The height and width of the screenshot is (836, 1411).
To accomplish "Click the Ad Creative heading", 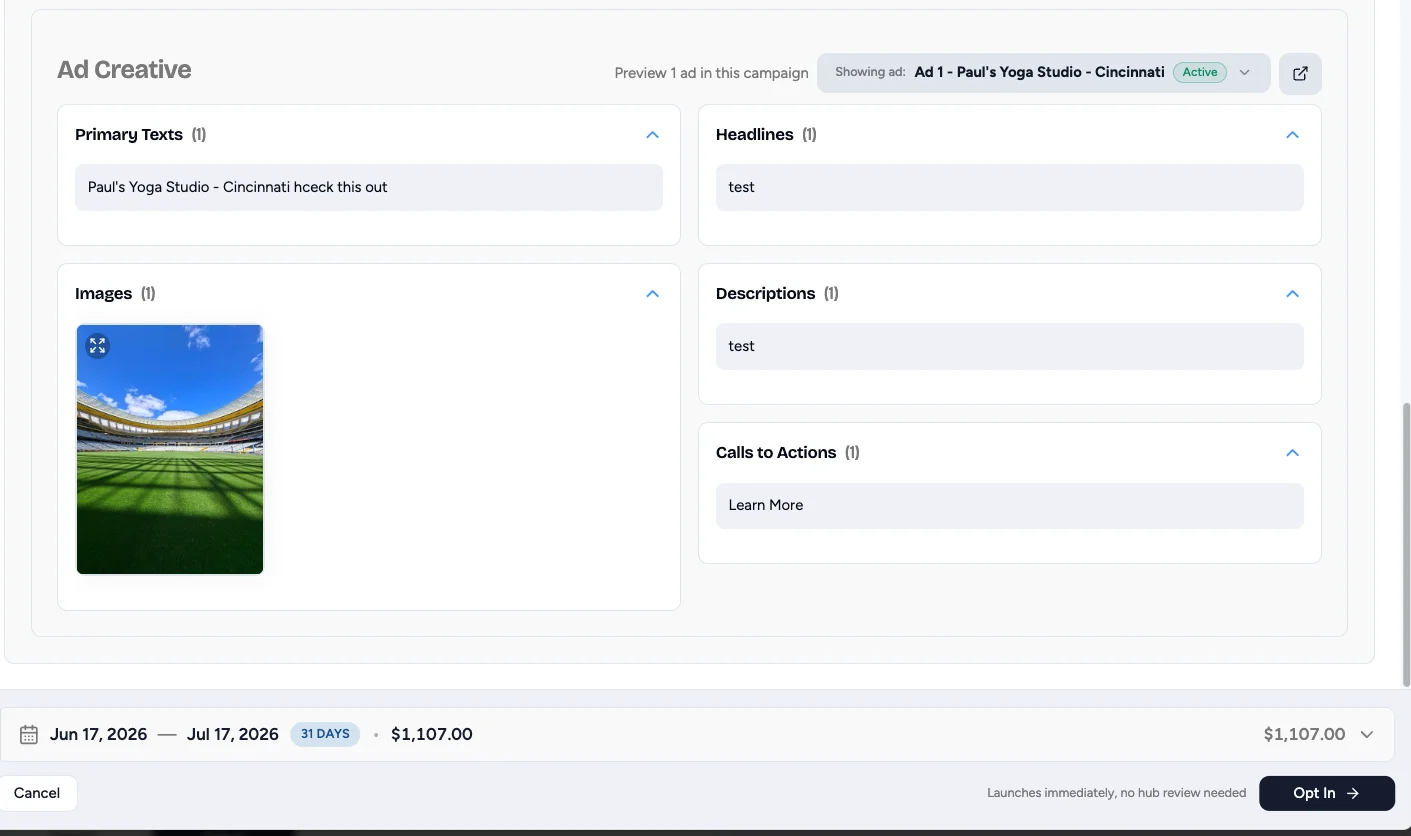I will pyautogui.click(x=124, y=70).
